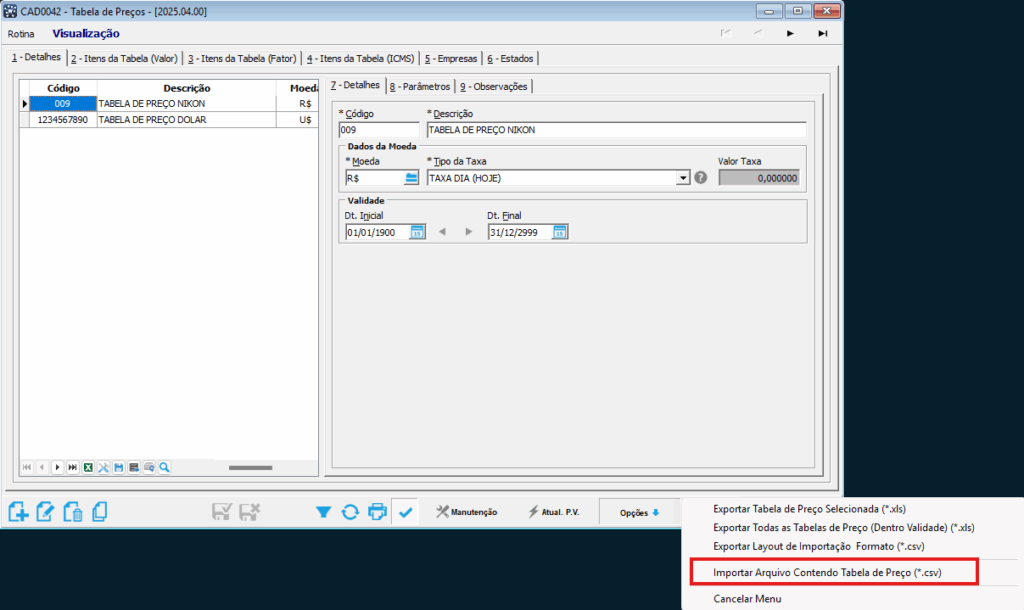1024x610 pixels.
Task: Open the Moeda lookup icon
Action: pos(411,178)
